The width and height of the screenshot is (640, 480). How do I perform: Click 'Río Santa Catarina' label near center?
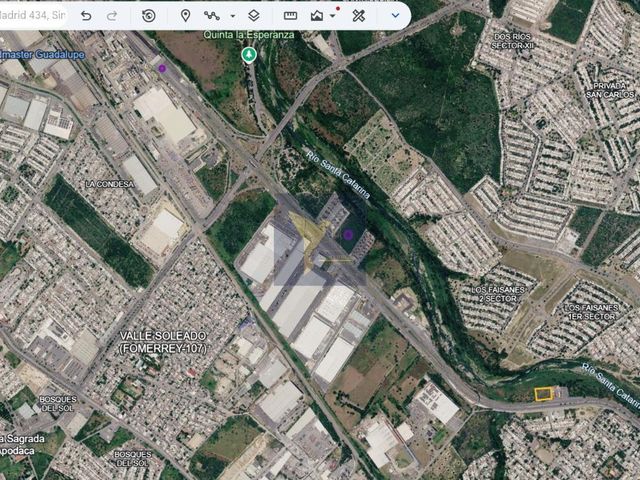pyautogui.click(x=338, y=174)
